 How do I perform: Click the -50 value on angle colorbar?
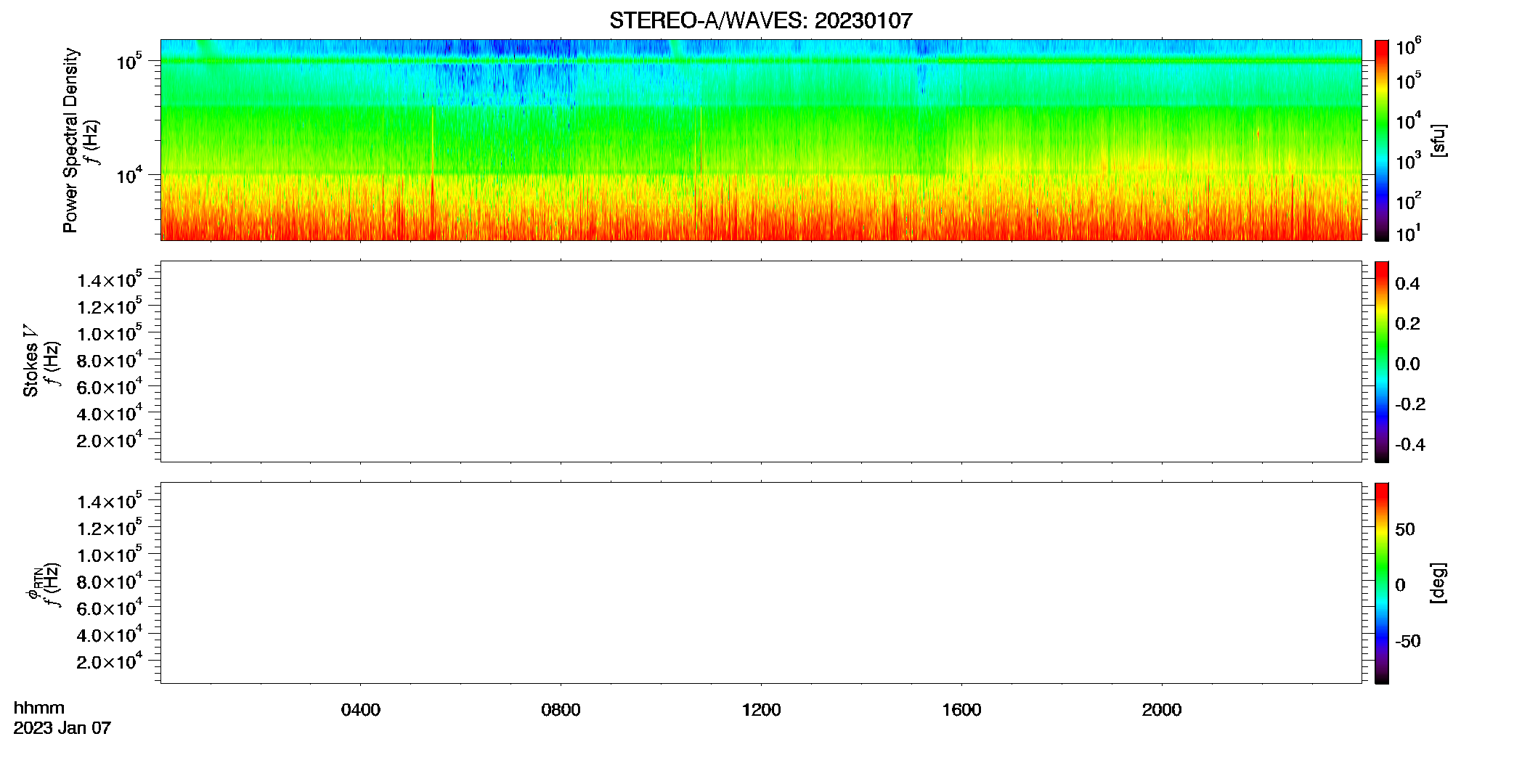1408,642
